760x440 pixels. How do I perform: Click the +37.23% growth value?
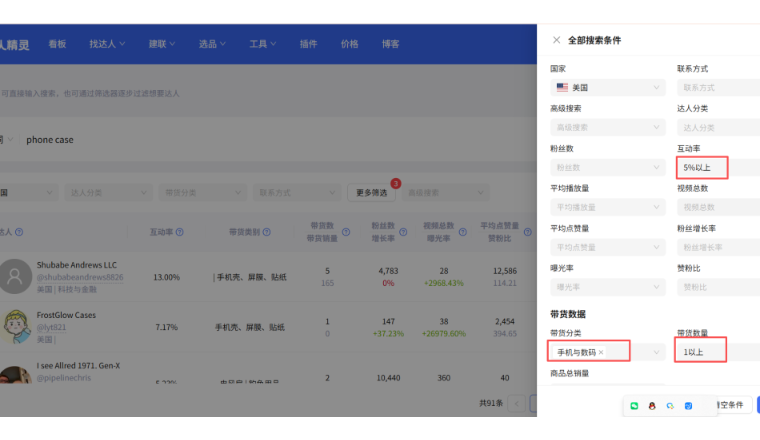(388, 333)
